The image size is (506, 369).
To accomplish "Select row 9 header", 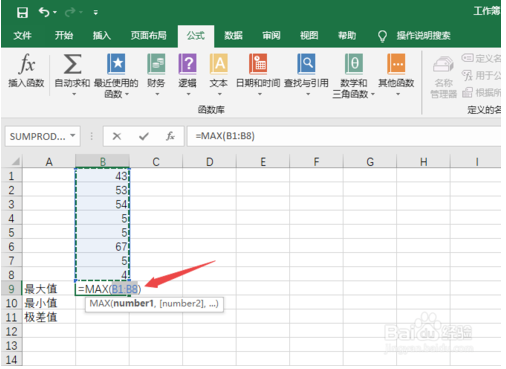I will click(11, 289).
